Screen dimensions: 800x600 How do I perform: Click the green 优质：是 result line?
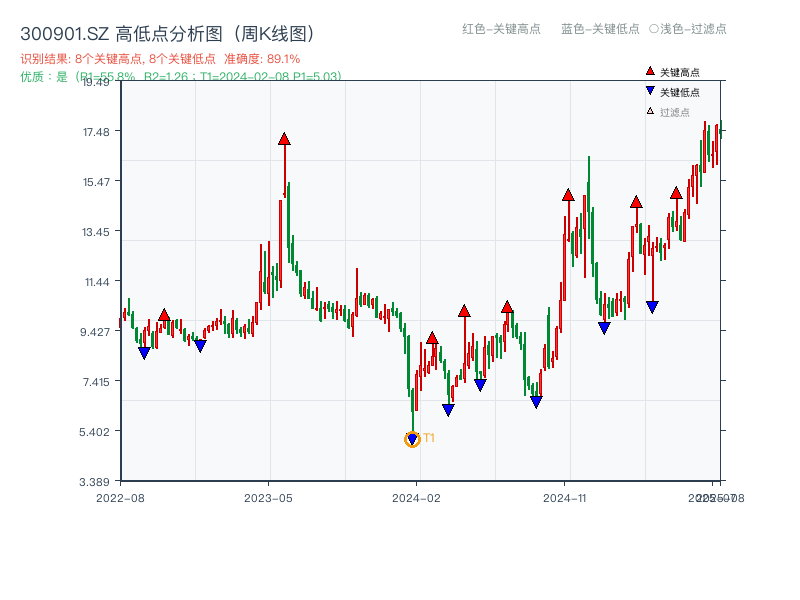pos(181,77)
